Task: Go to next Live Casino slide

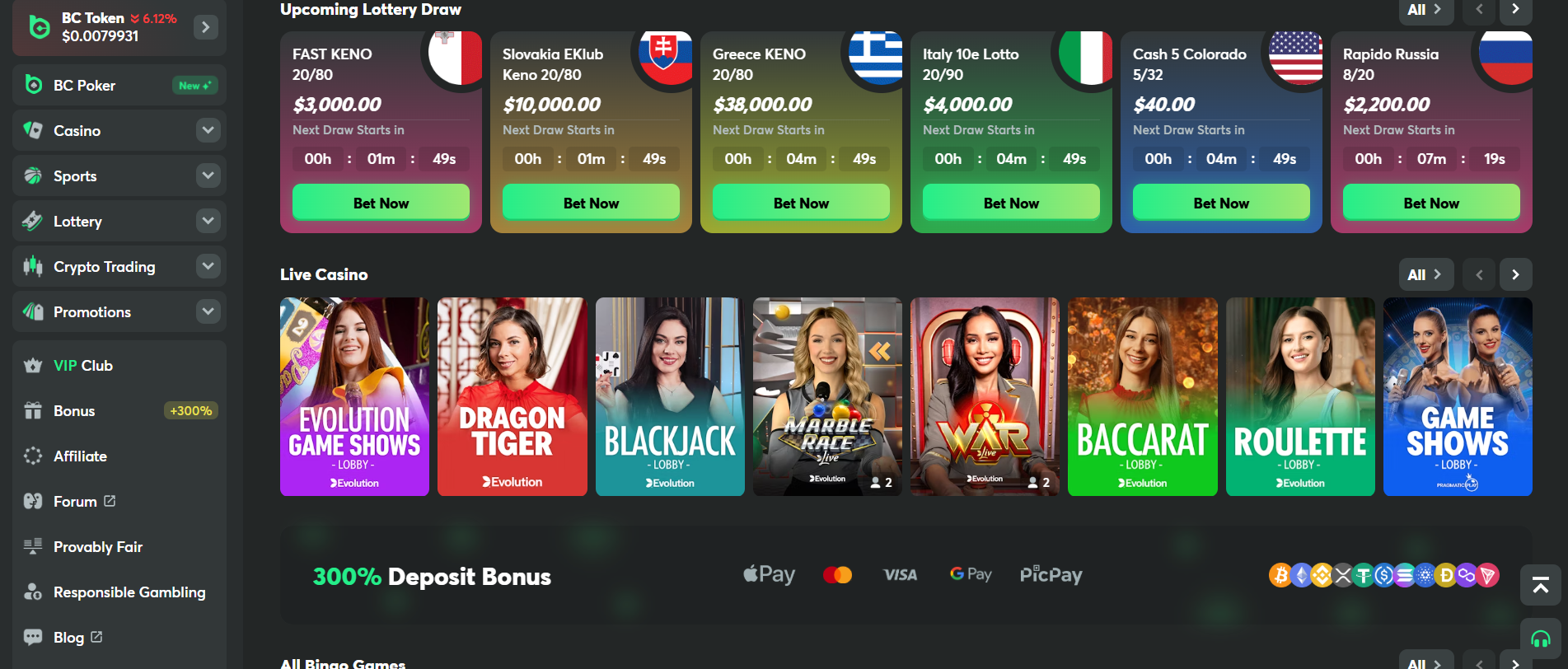Action: click(x=1515, y=274)
